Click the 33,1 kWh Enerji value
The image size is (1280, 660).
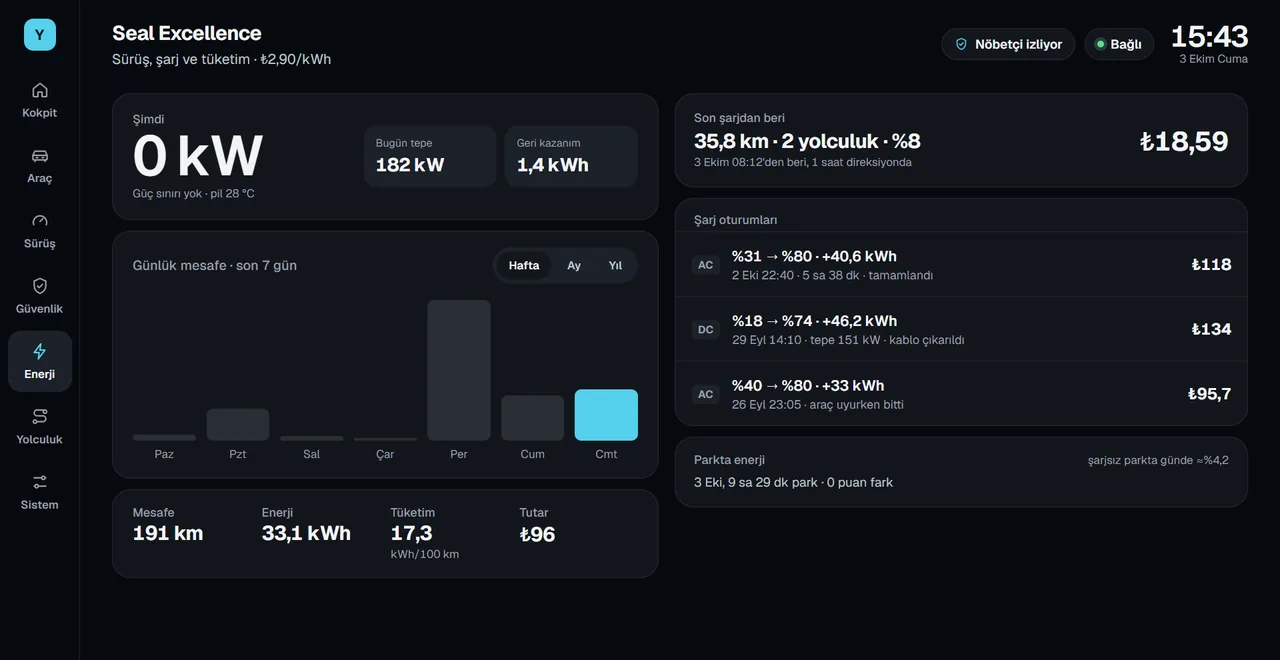[306, 534]
